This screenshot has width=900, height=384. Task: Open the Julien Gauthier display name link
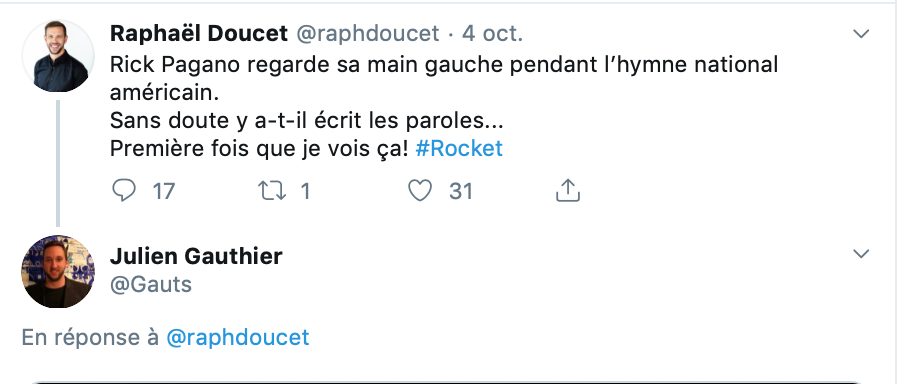196,256
